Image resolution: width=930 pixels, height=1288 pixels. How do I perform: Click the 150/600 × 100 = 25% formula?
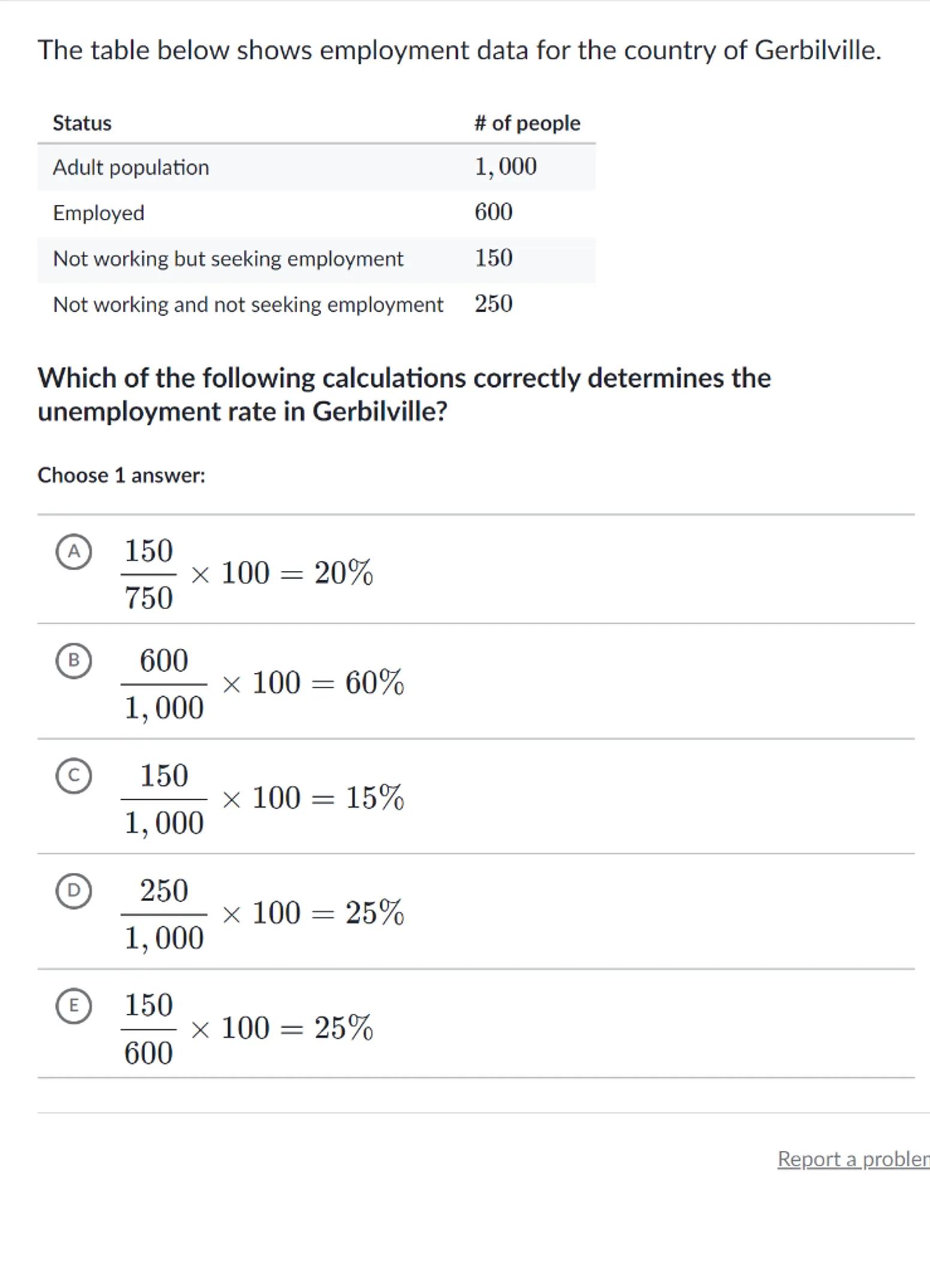(248, 1029)
